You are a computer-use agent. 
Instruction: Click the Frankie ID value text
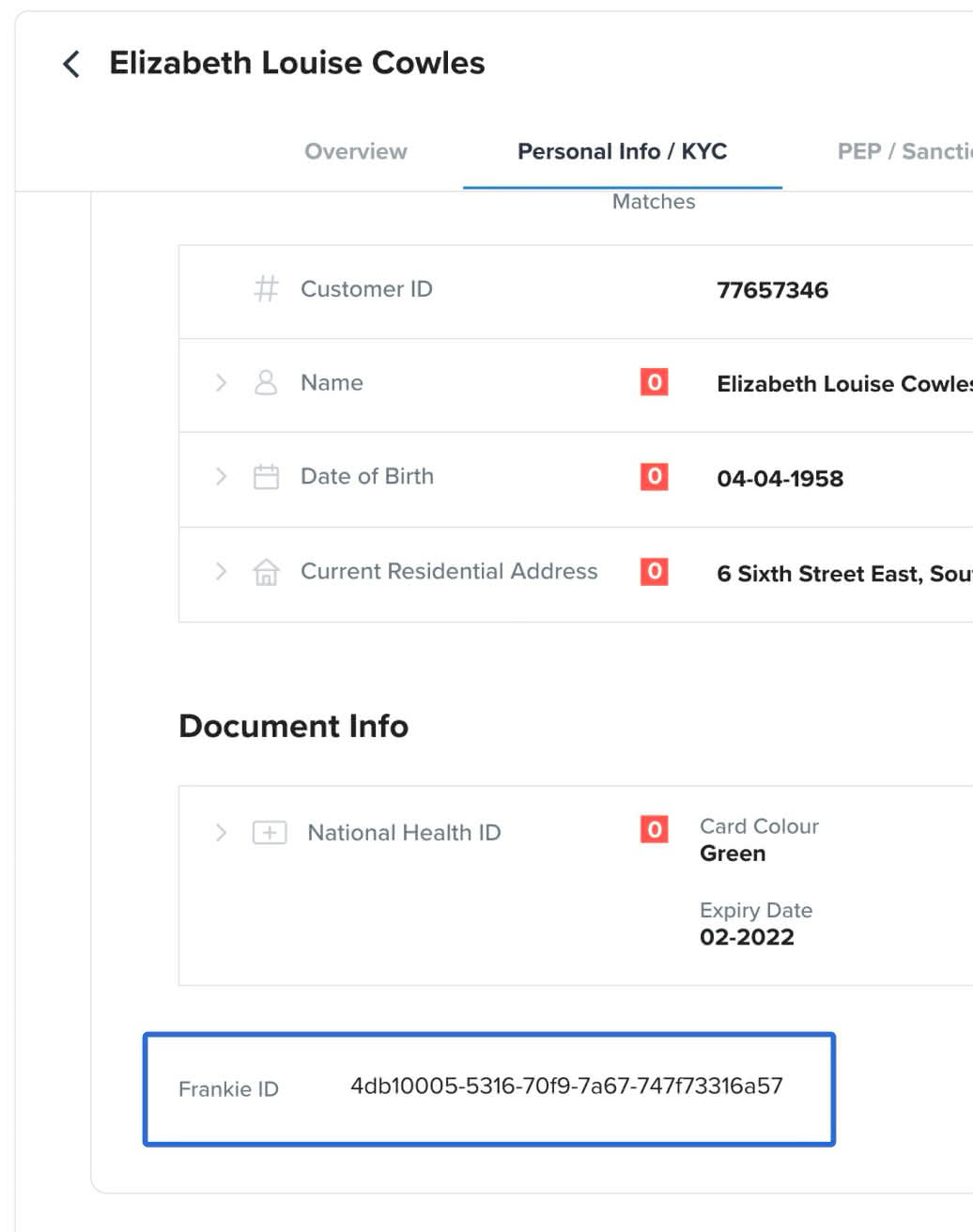click(x=566, y=1086)
